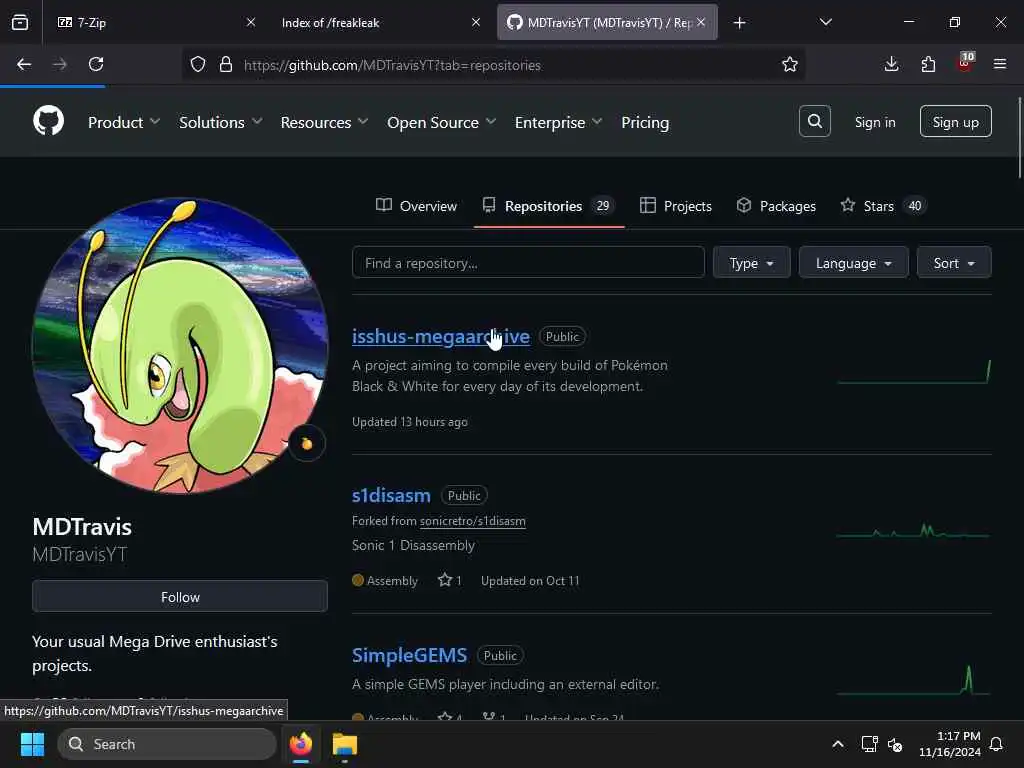Viewport: 1024px width, 768px height.
Task: Click the isshus-megaarchive activity sparkline graph
Action: [914, 372]
